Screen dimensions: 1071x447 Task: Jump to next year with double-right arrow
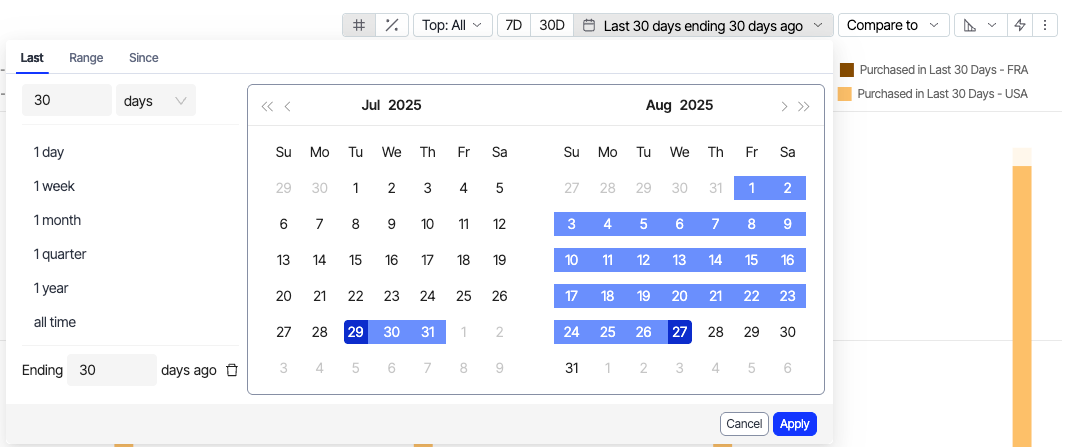pyautogui.click(x=804, y=106)
